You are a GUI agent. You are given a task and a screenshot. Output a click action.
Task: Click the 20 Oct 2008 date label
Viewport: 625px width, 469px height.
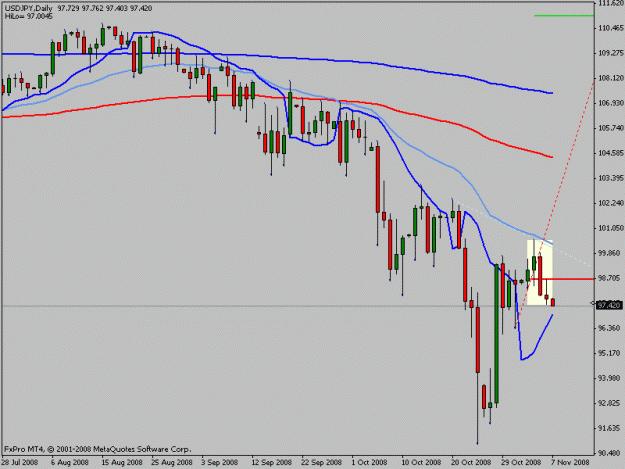click(x=471, y=462)
